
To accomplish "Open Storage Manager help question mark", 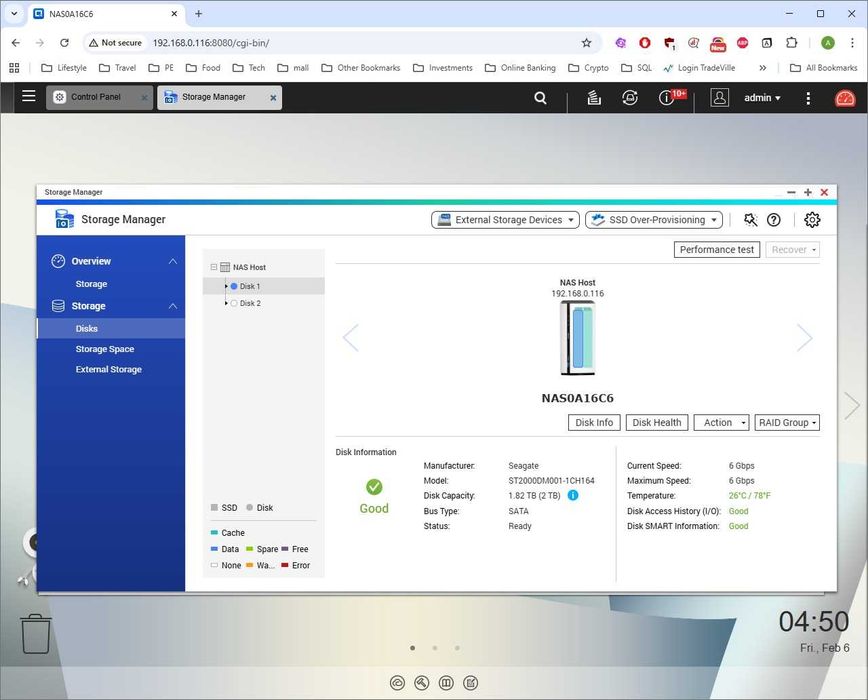I will point(773,220).
